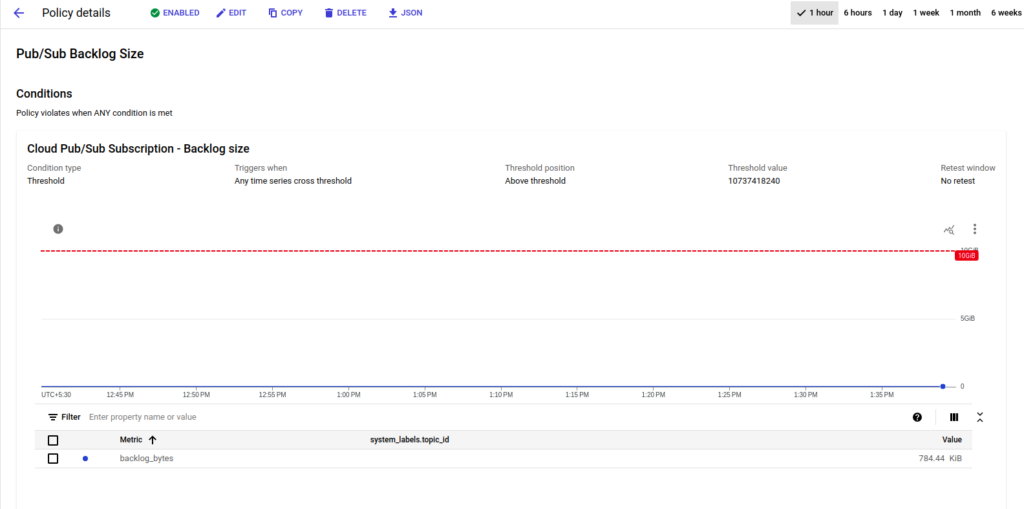Click the blue data point at chart end
The height and width of the screenshot is (509, 1024).
pyautogui.click(x=943, y=386)
